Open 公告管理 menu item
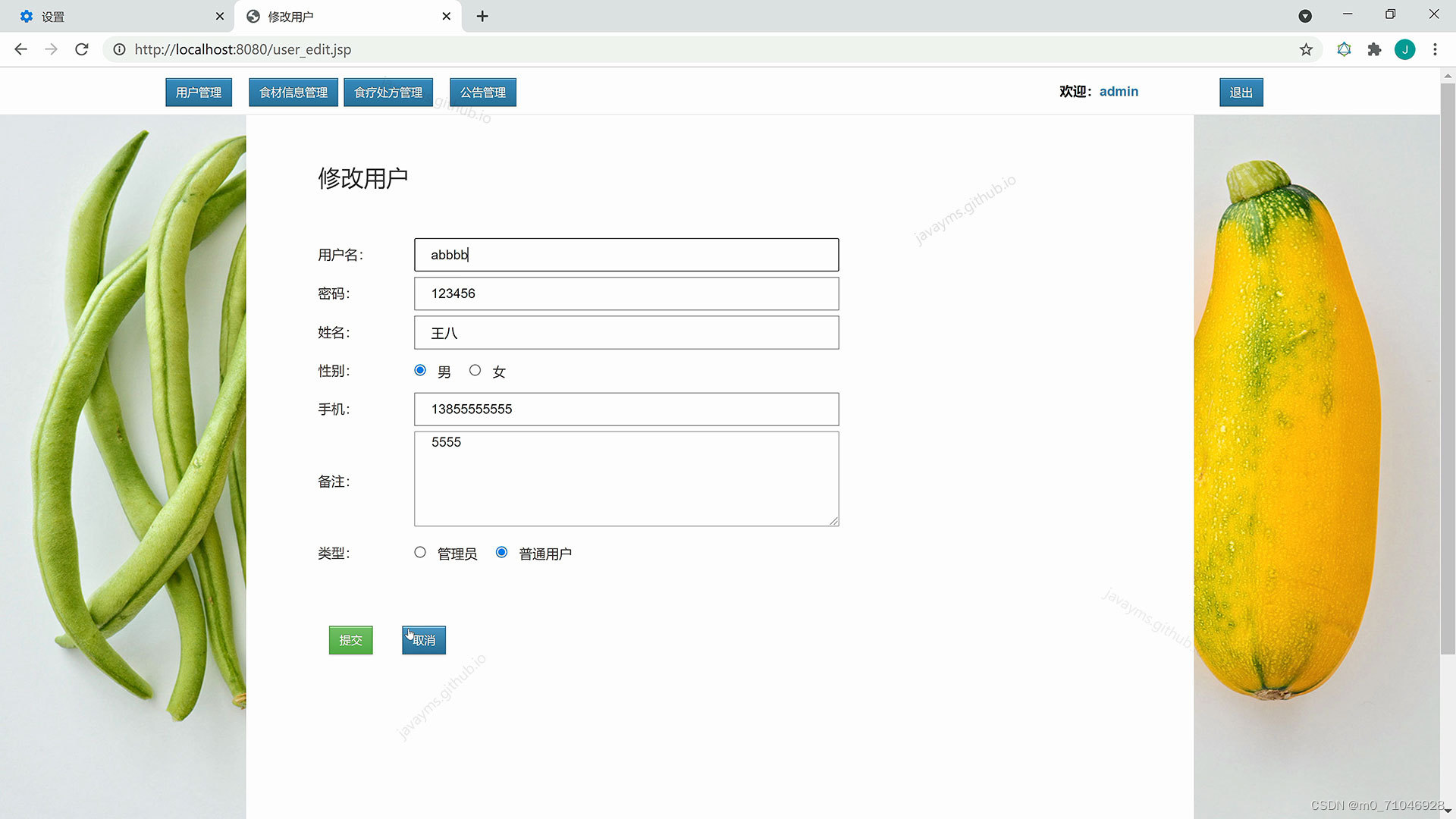Image resolution: width=1456 pixels, height=819 pixels. coord(483,93)
